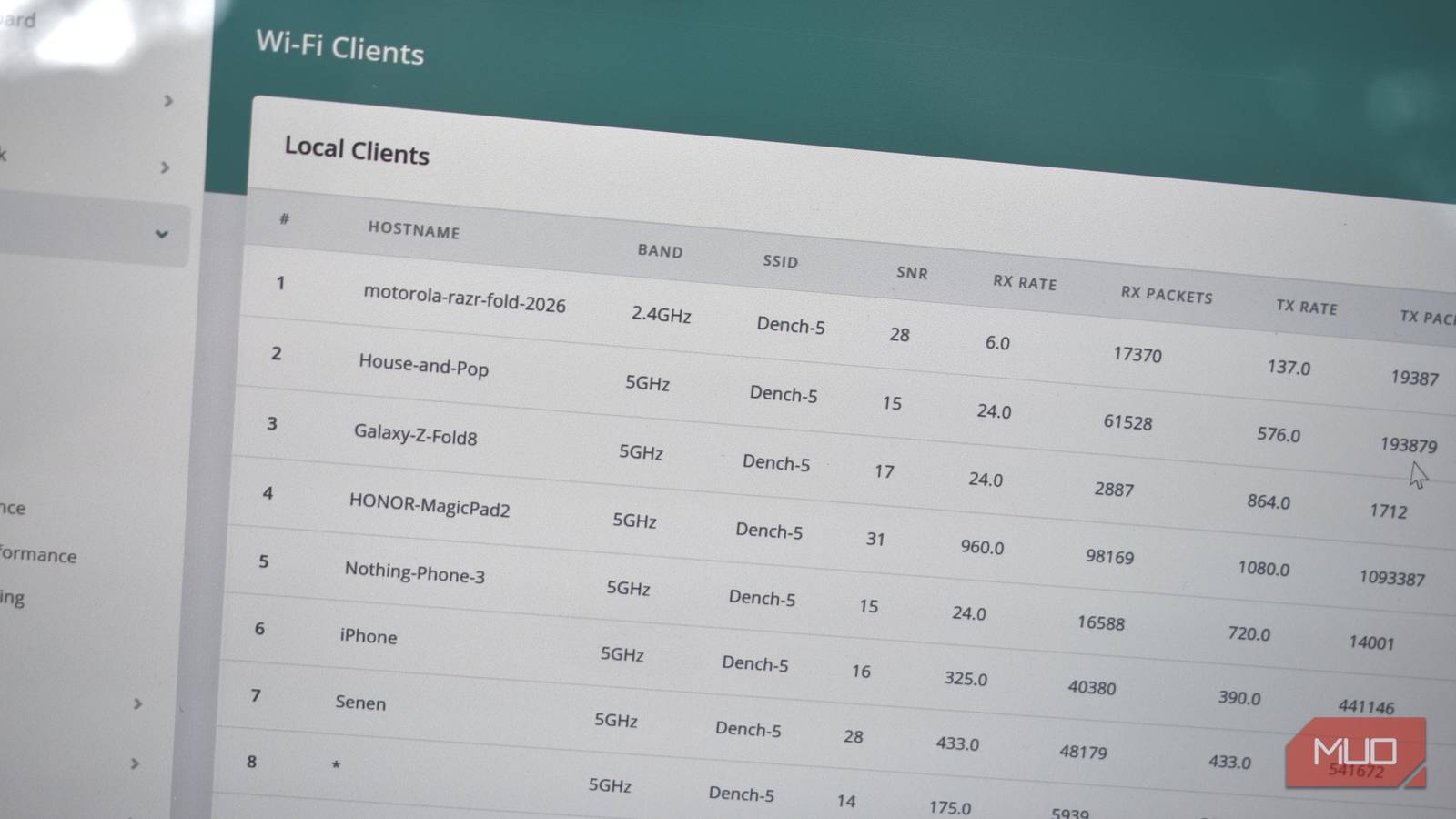Click RX packets value 48179

tap(1083, 752)
